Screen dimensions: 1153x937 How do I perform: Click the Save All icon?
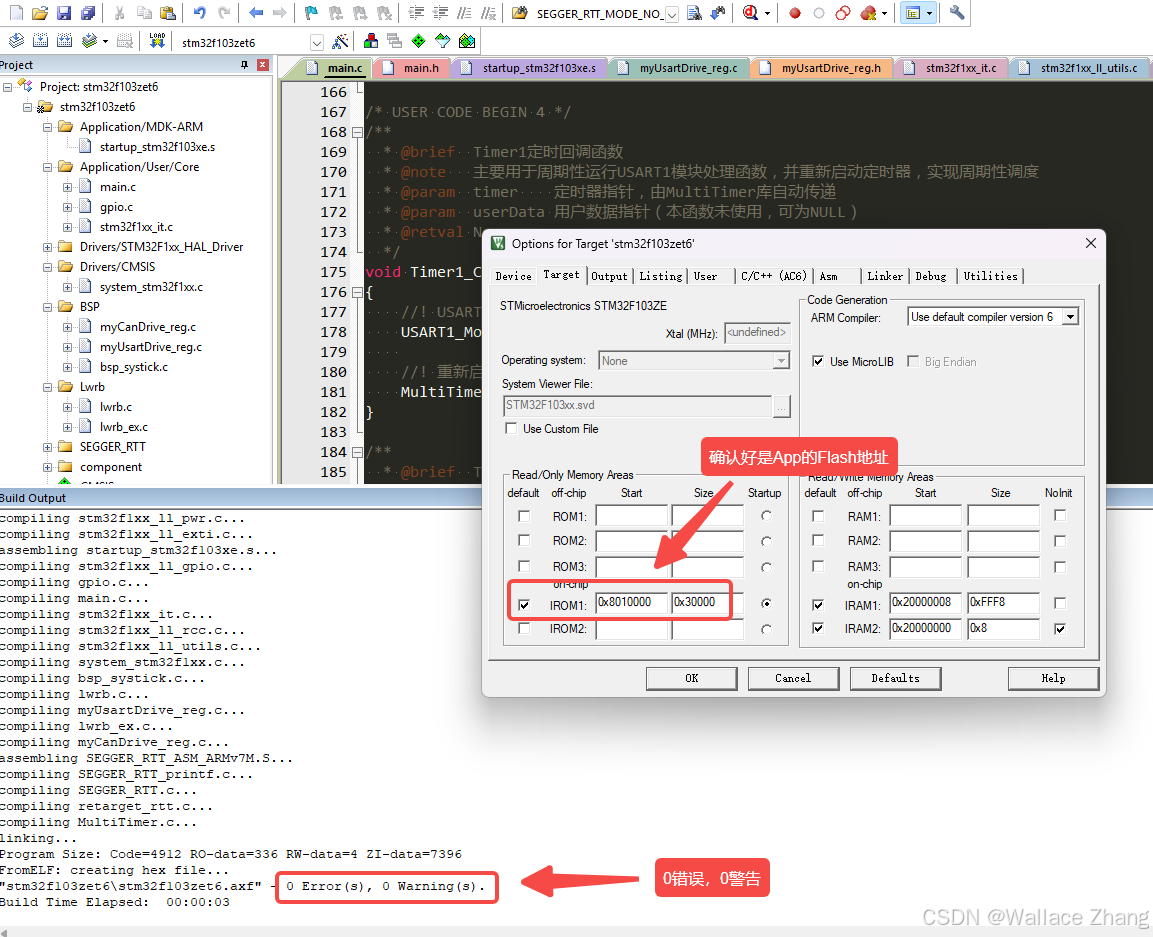pos(88,13)
